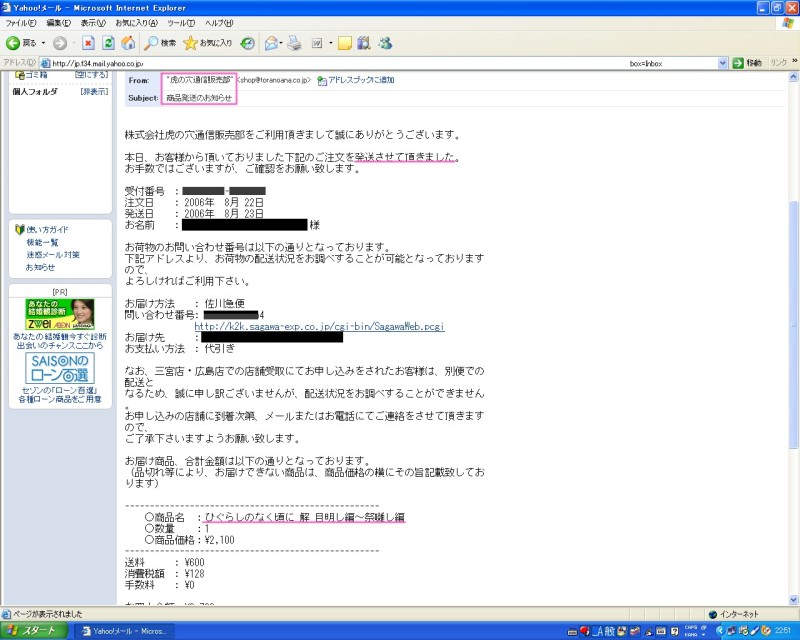Click the IME あ般 input mode indicator
800x640 pixels.
pyautogui.click(x=604, y=631)
